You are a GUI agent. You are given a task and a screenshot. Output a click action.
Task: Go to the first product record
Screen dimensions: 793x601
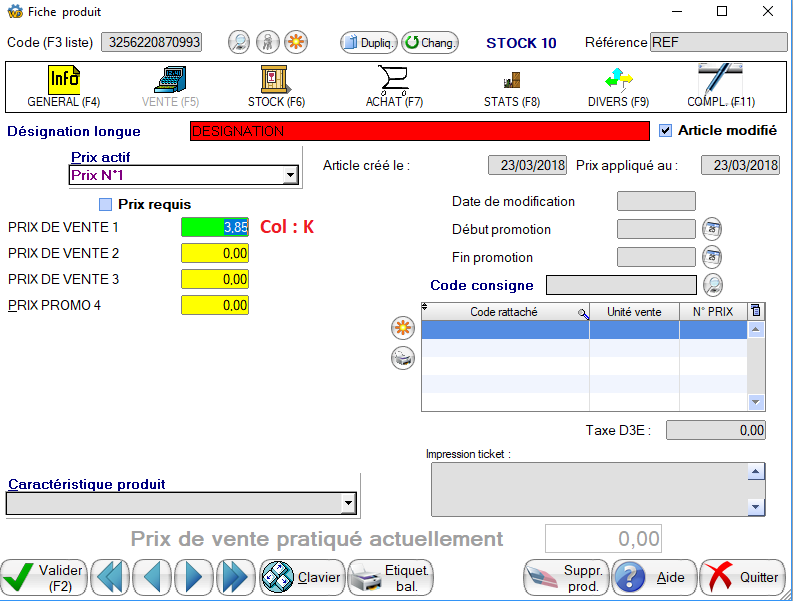coord(112,577)
